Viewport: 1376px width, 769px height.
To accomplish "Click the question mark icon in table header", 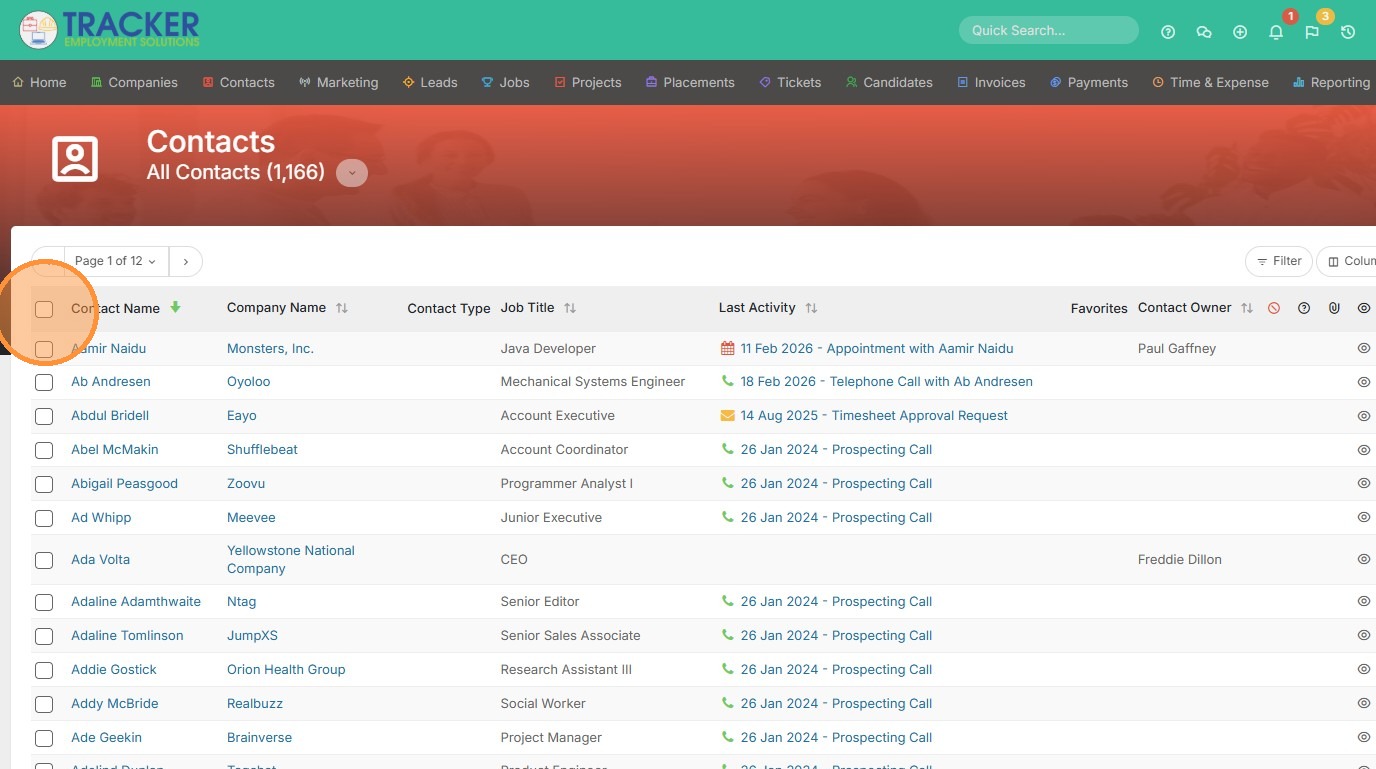I will (1304, 308).
